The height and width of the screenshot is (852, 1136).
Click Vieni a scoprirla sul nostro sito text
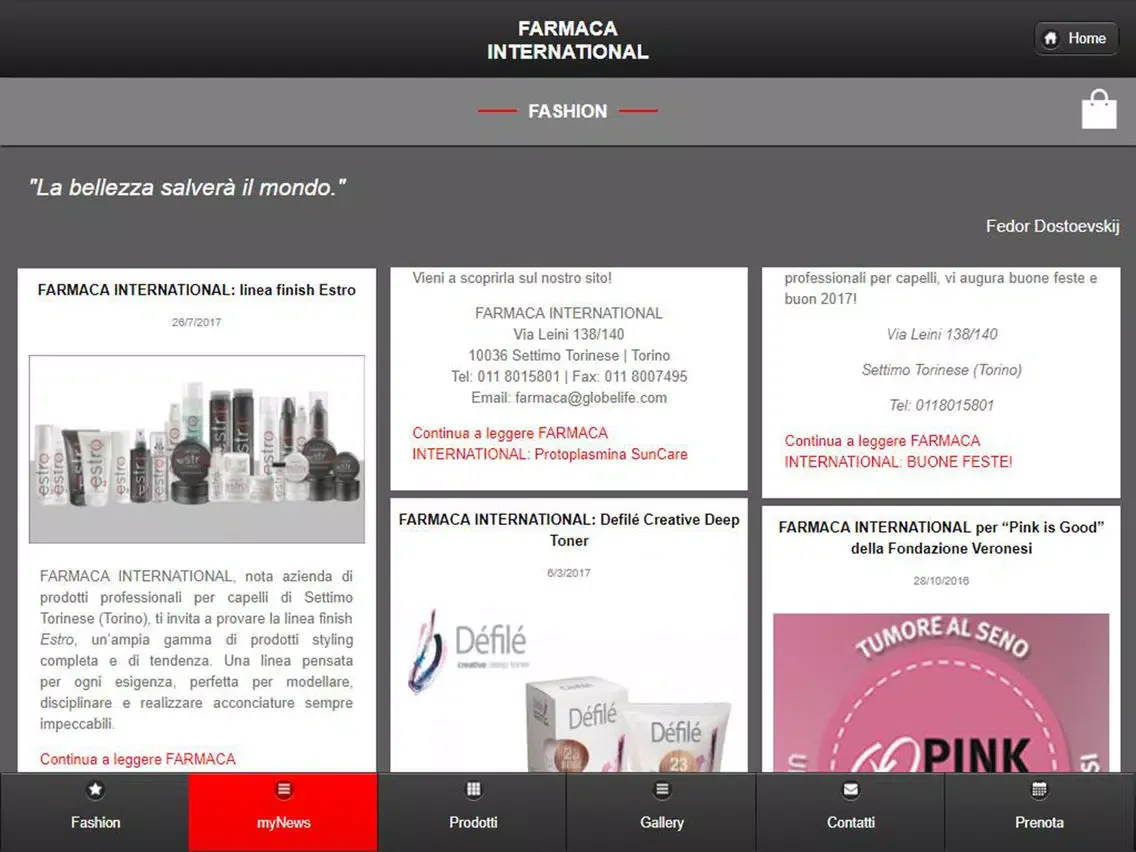pos(512,277)
